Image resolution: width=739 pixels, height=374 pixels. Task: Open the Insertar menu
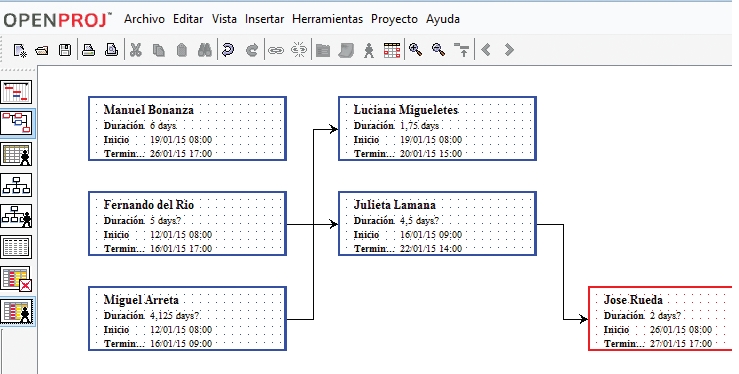click(x=264, y=19)
